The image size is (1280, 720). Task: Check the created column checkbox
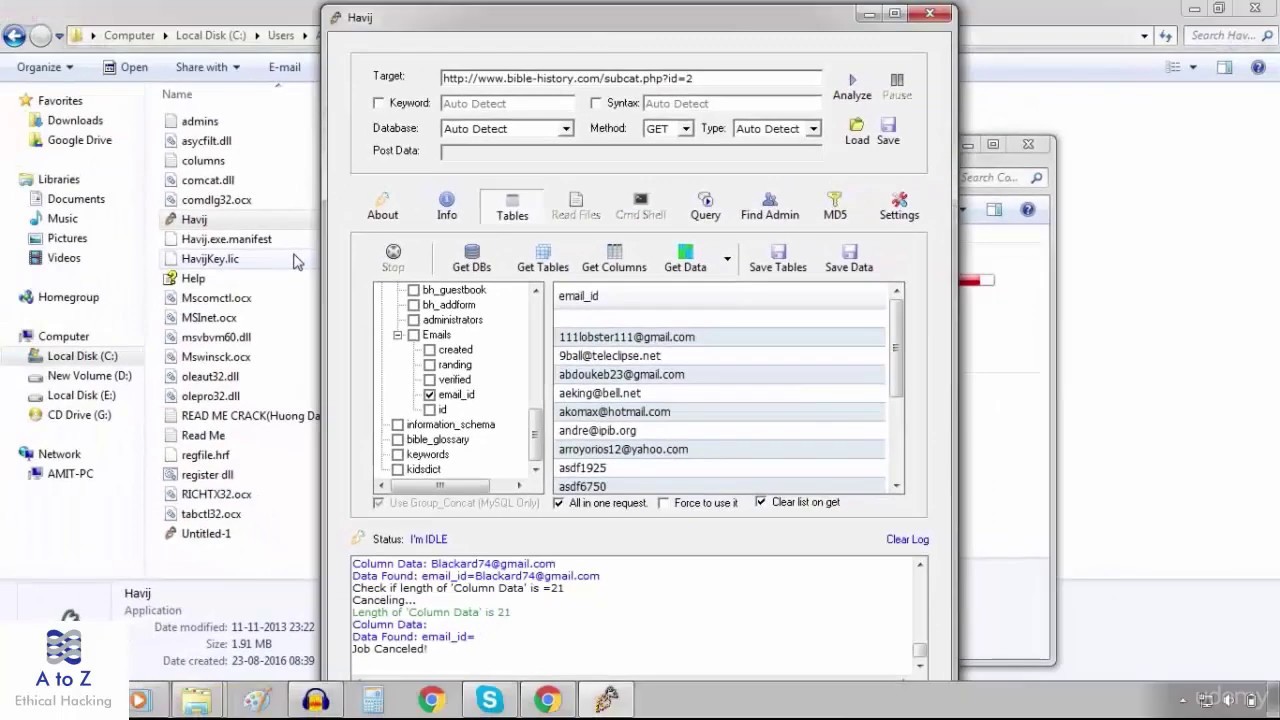(x=430, y=350)
